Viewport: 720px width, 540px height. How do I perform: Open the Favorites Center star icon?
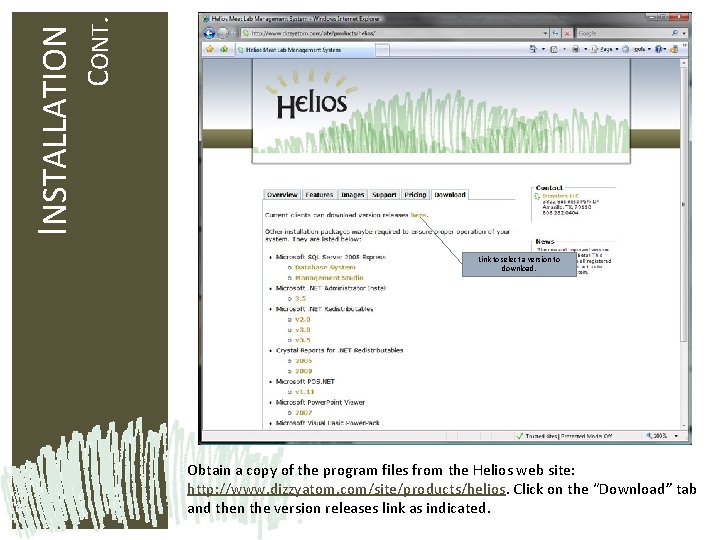[x=210, y=49]
